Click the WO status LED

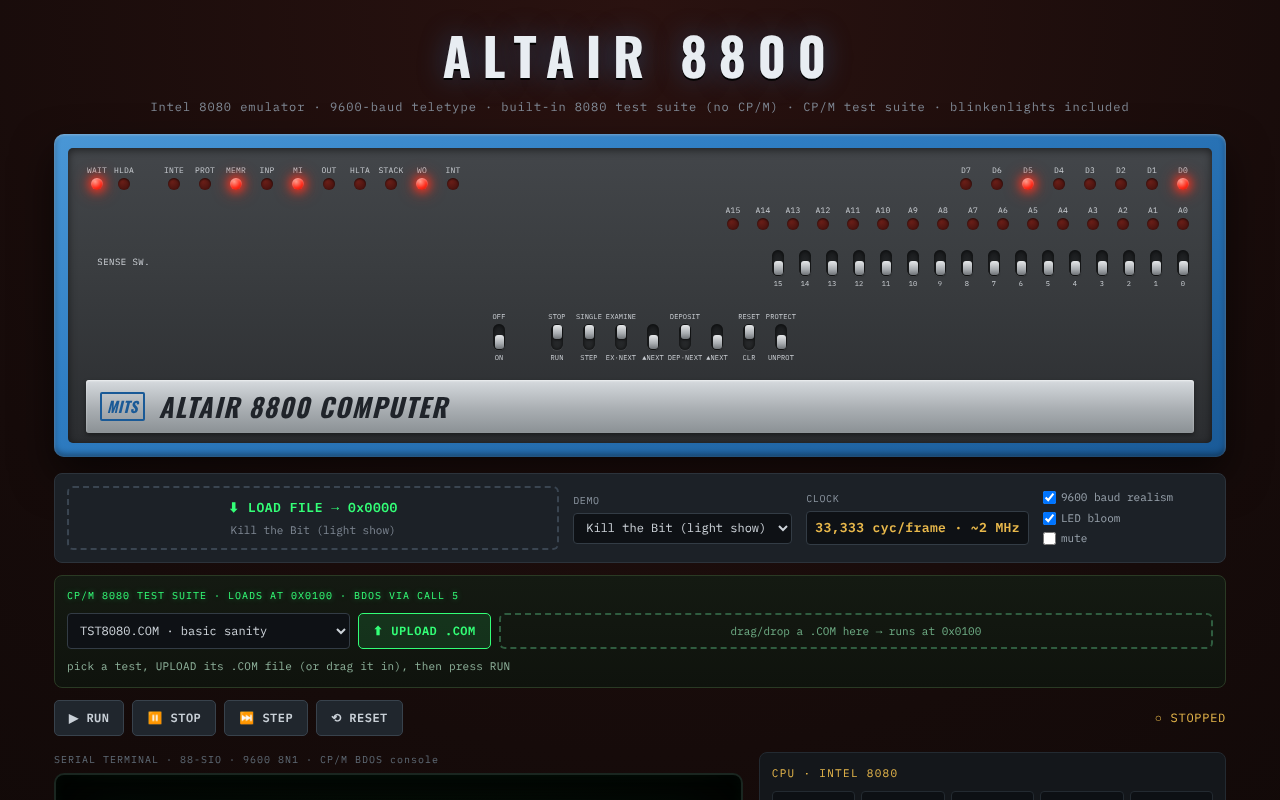point(422,184)
